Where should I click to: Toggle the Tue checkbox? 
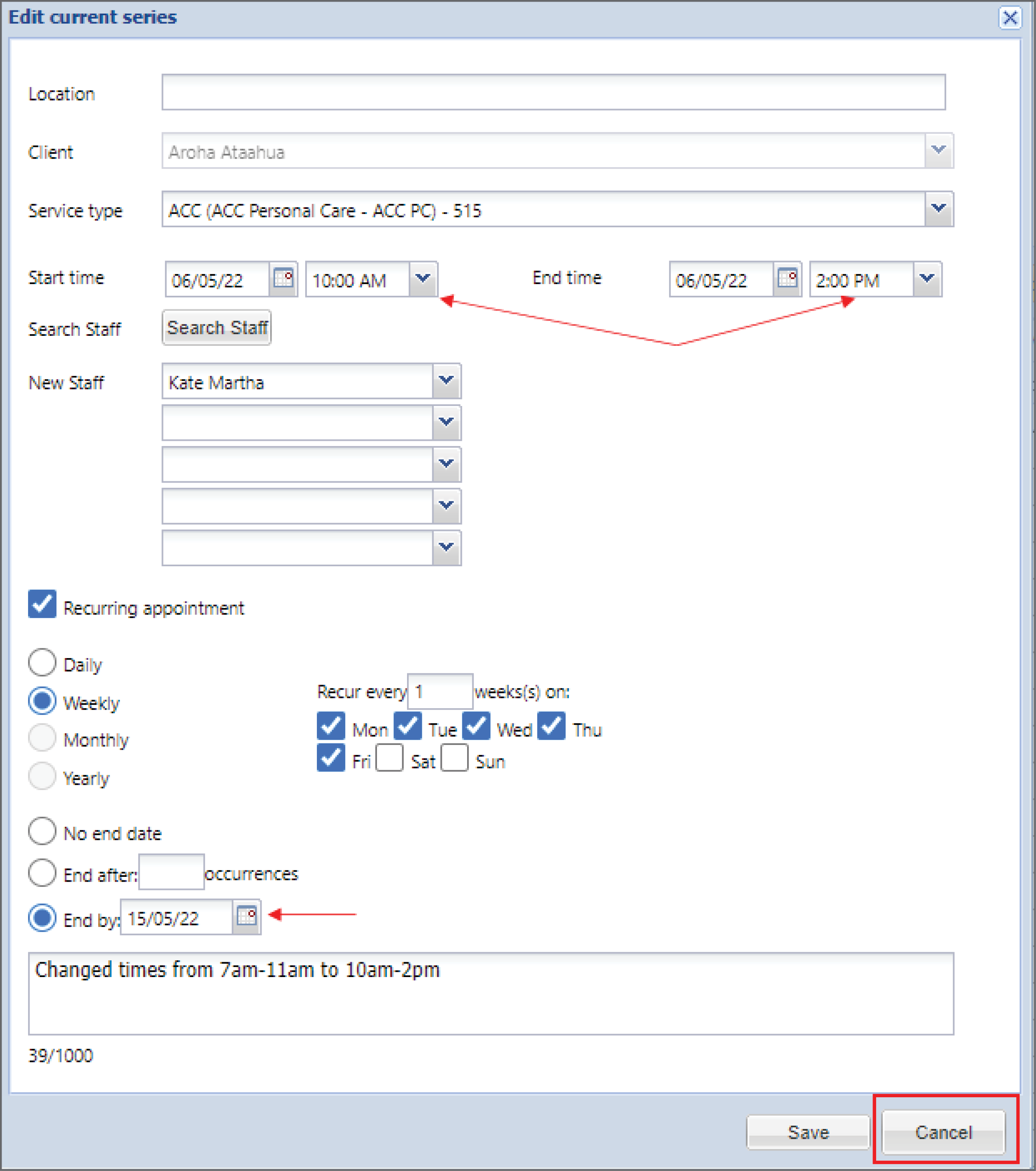408,726
